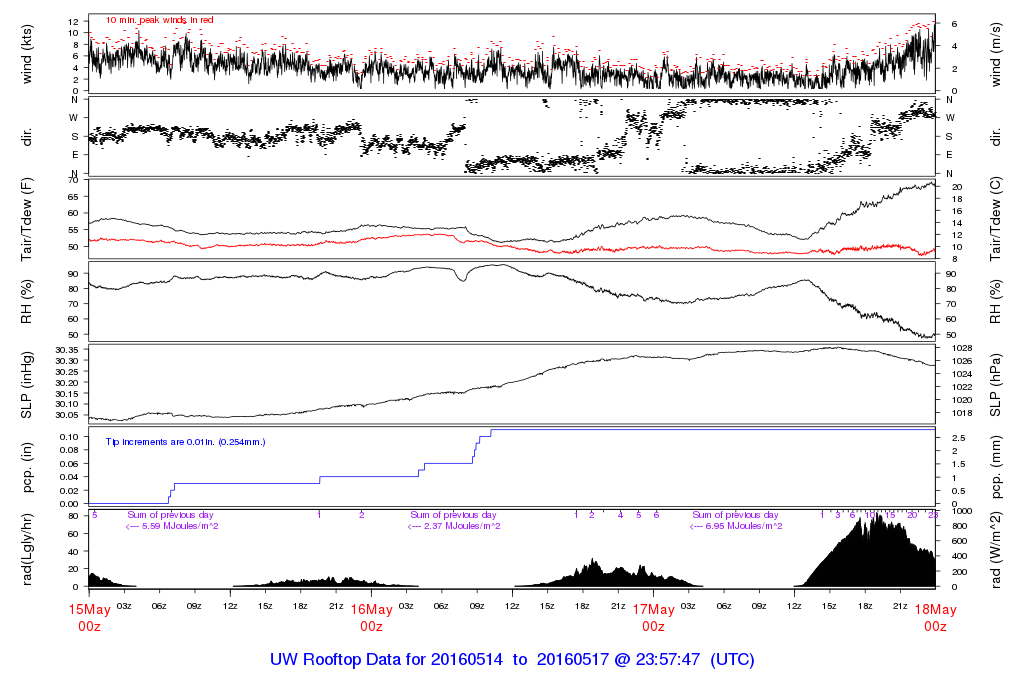Image resolution: width=1024 pixels, height=700 pixels.
Task: Click the "5.59 MJoules/m^2" daily sum text
Action: (x=180, y=526)
